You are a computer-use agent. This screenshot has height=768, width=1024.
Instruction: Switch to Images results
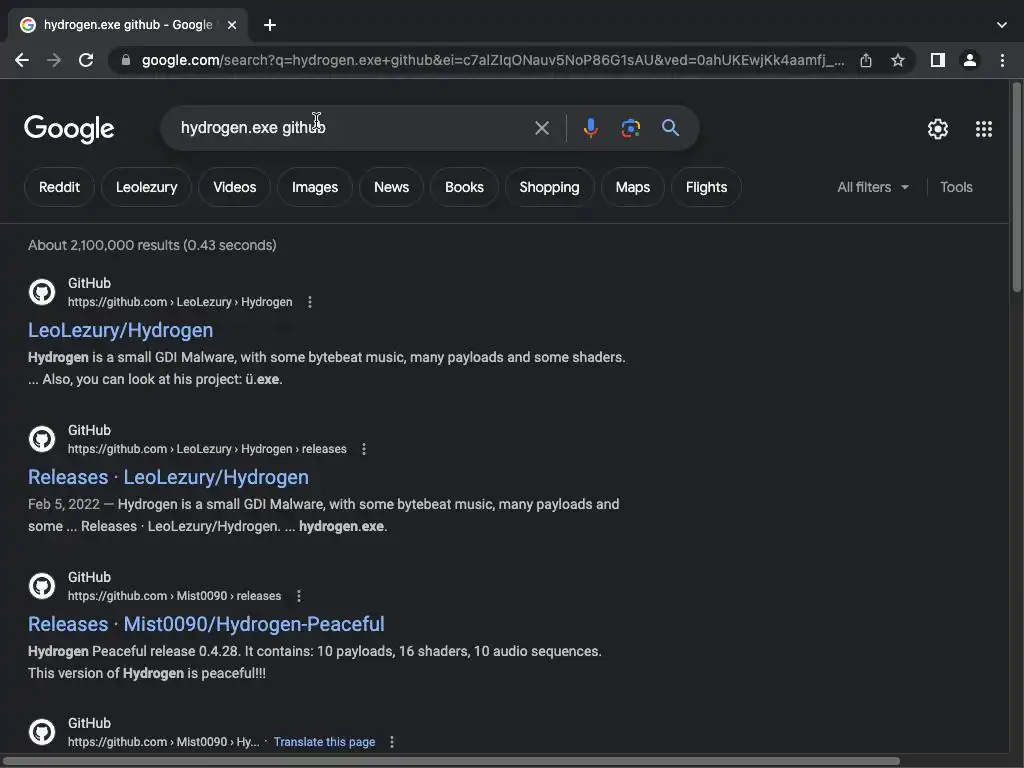coord(315,187)
